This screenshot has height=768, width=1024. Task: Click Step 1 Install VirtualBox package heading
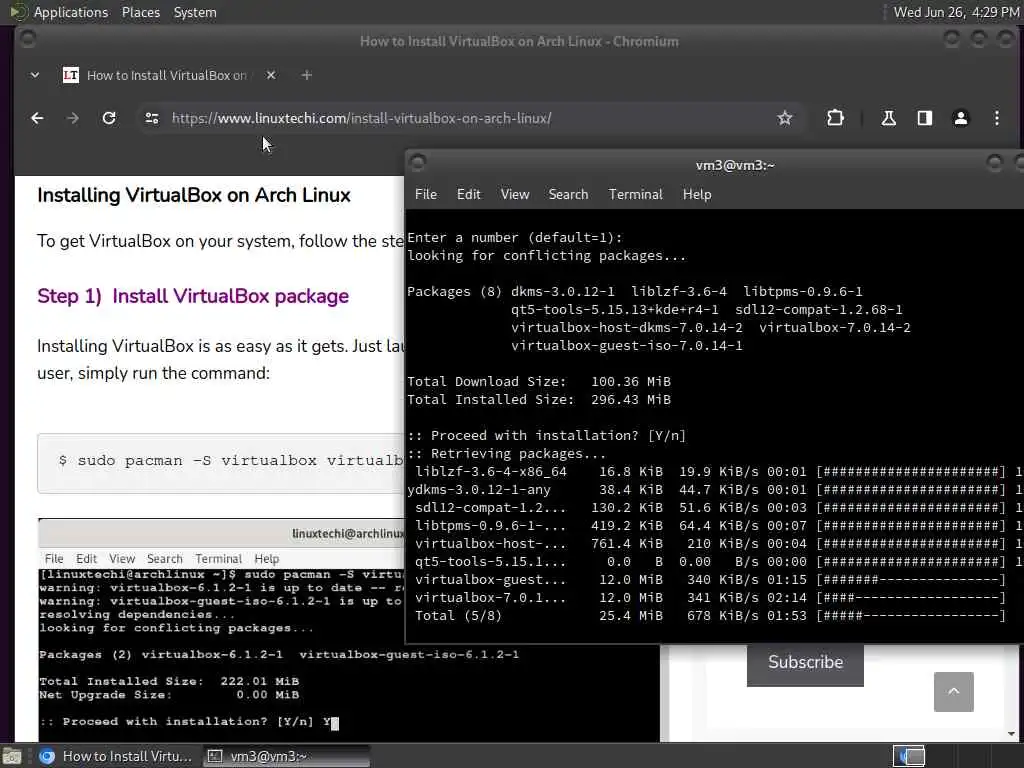tap(193, 296)
